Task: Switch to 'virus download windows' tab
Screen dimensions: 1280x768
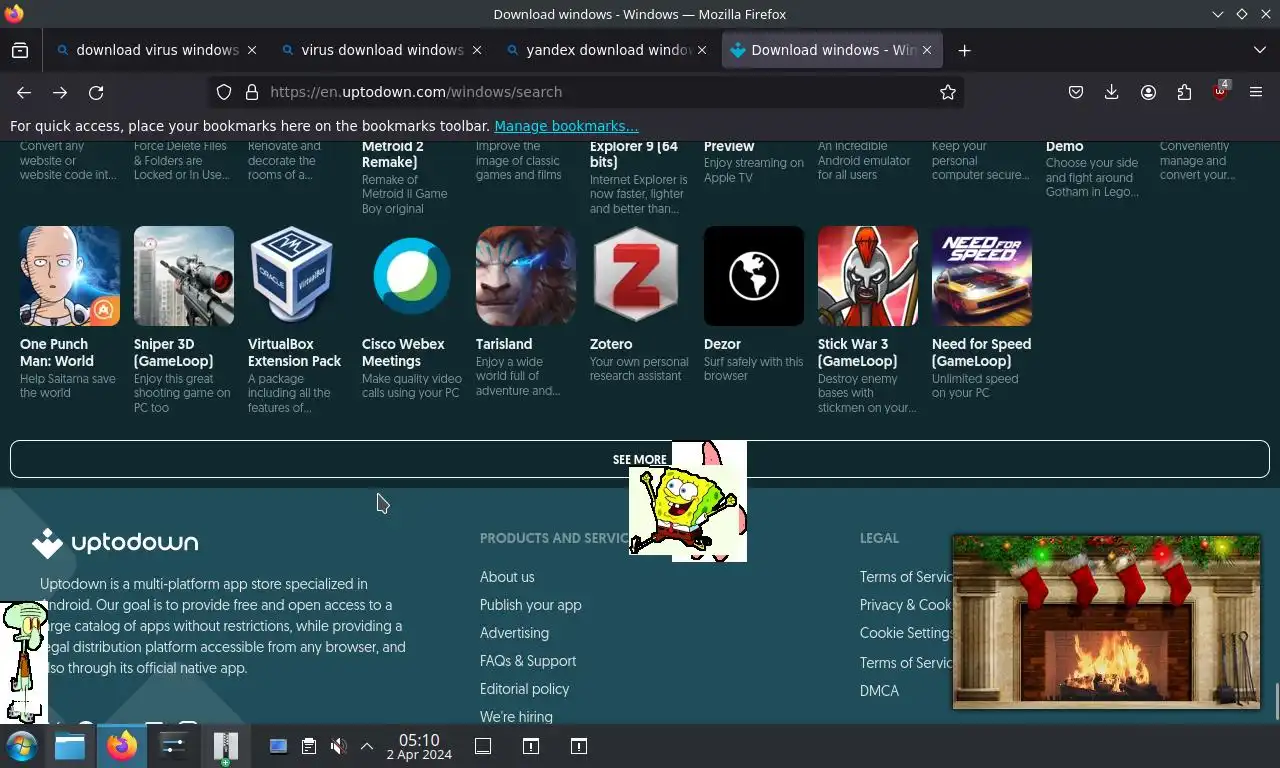Action: (x=382, y=50)
